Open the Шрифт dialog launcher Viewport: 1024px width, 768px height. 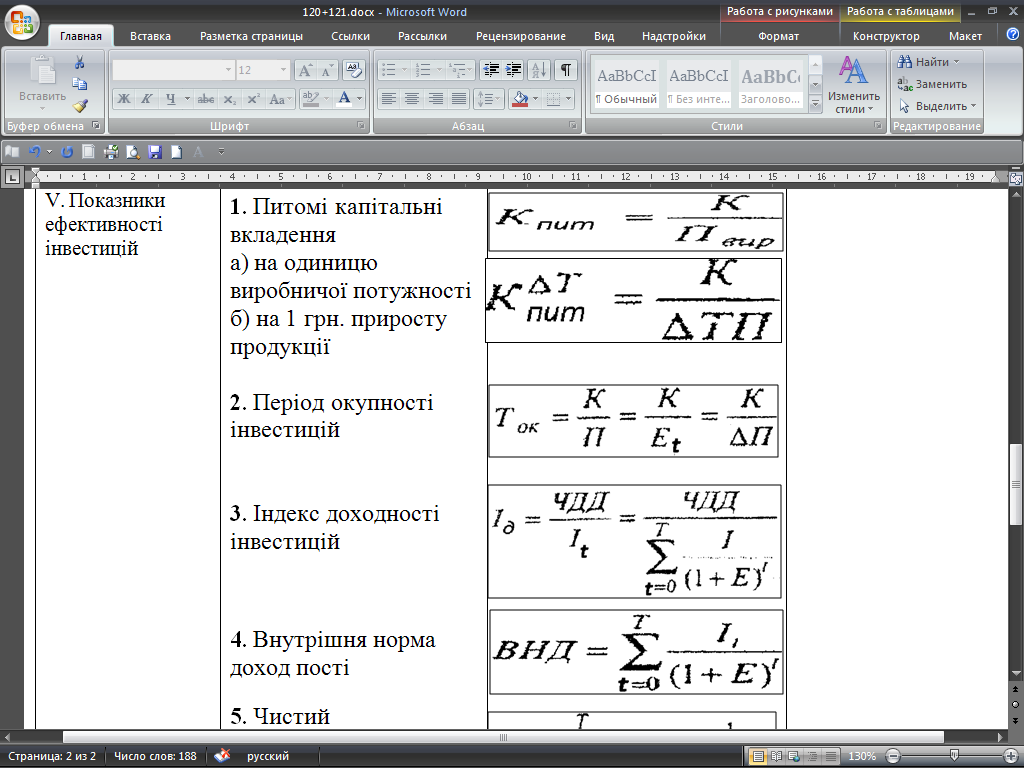(361, 125)
